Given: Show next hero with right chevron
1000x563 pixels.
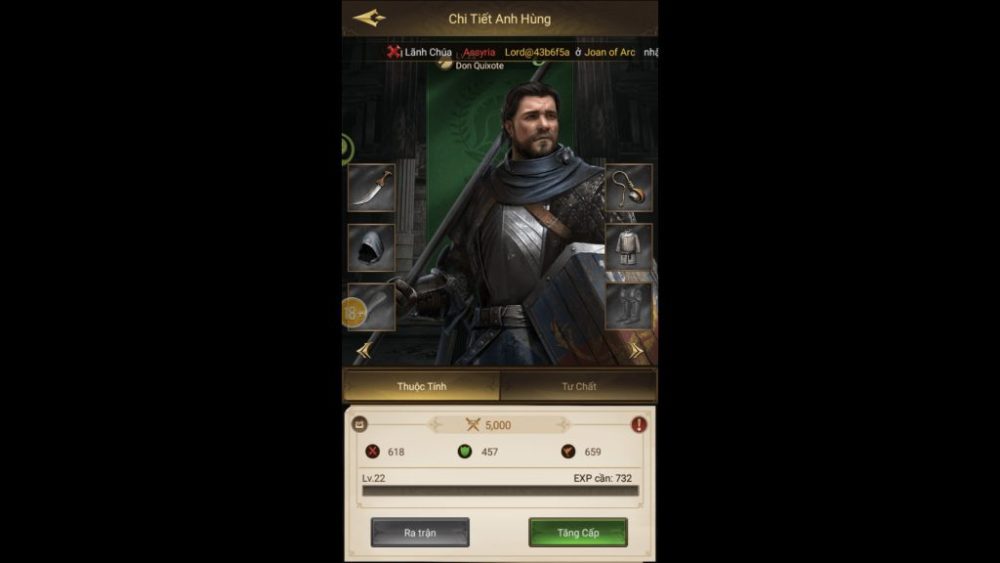Looking at the screenshot, I should (x=636, y=351).
